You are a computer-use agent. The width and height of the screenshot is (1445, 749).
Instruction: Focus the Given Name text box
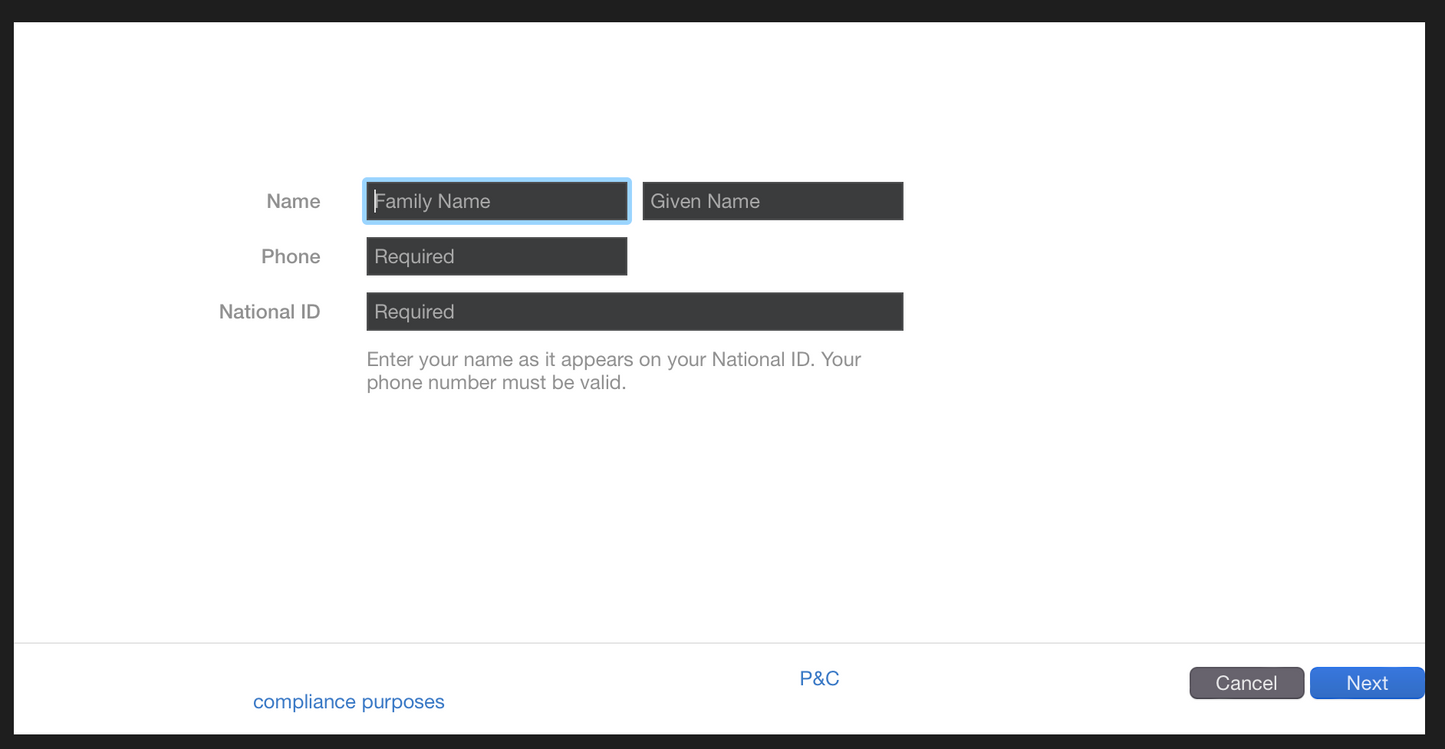point(772,201)
